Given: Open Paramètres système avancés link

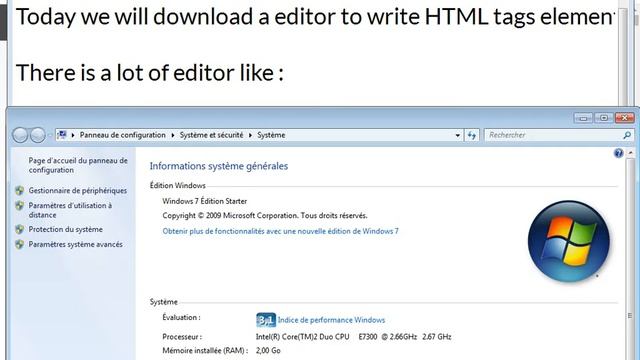Looking at the screenshot, I should (x=76, y=244).
